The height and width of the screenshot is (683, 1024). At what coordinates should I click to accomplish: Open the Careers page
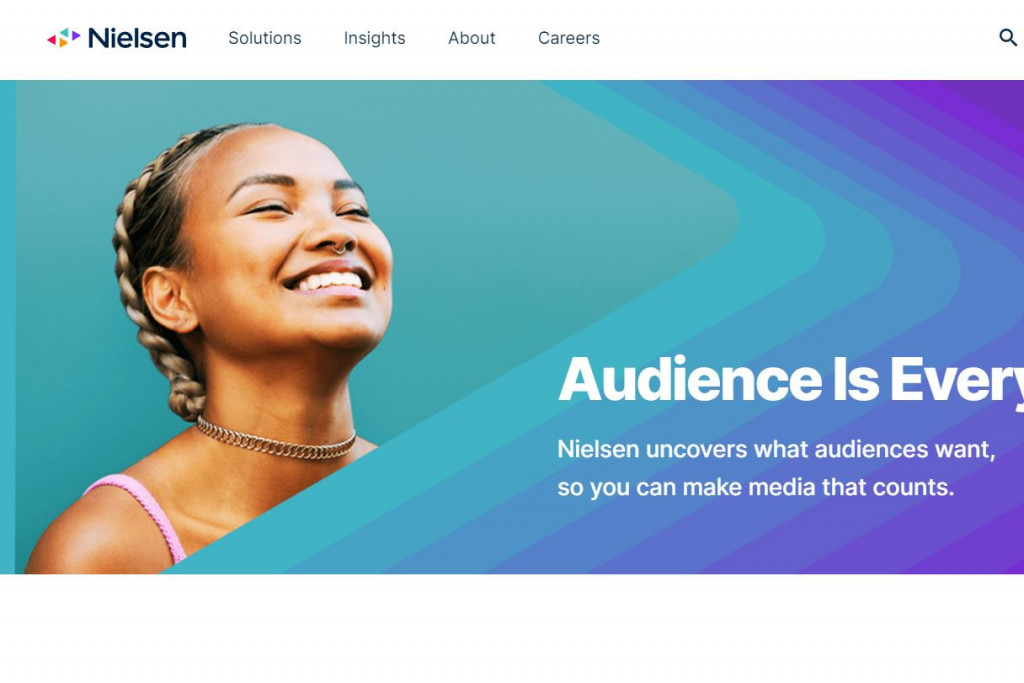click(569, 38)
